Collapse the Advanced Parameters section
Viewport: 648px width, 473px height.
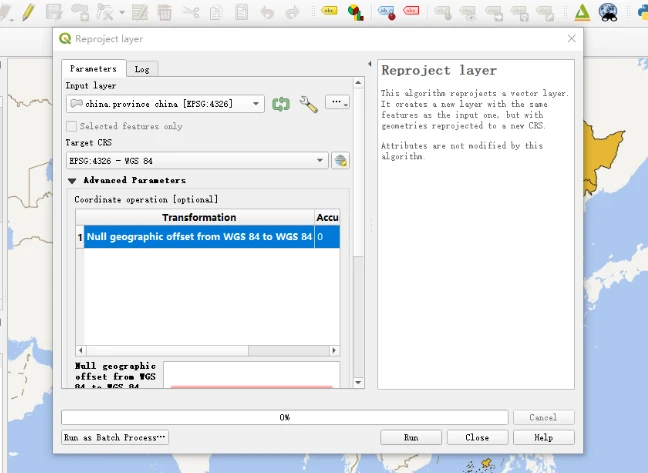tap(72, 181)
